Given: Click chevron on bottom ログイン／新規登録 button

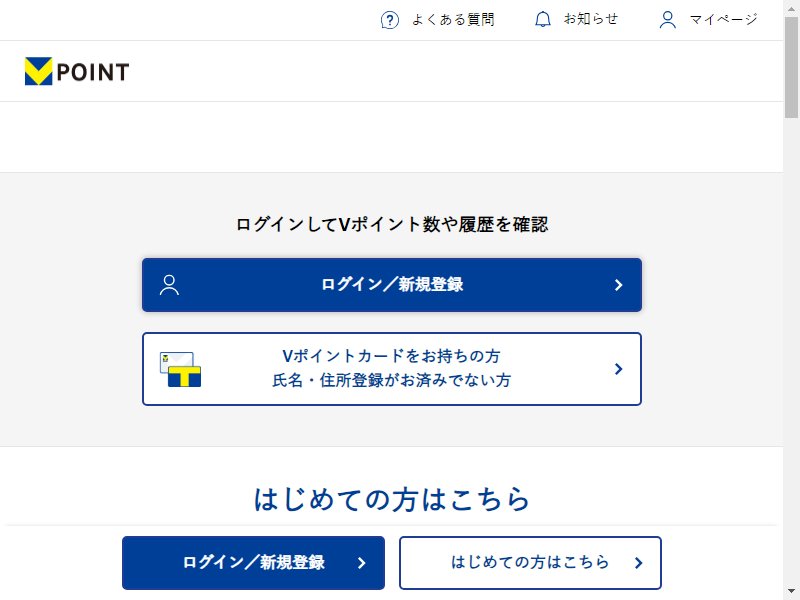Looking at the screenshot, I should [x=361, y=563].
